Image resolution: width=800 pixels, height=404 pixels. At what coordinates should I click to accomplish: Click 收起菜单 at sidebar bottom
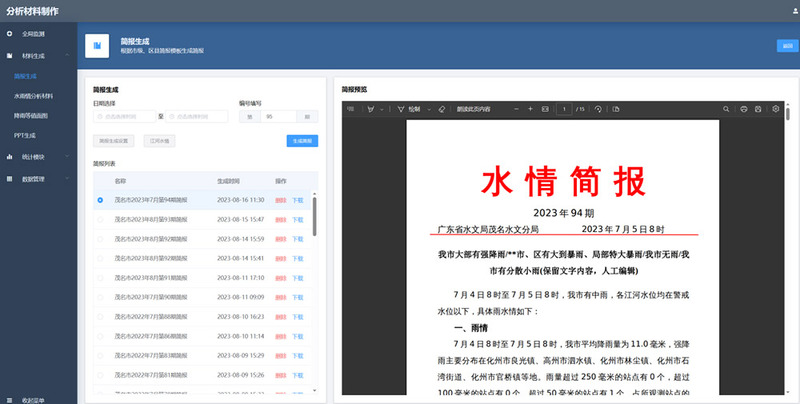33,401
